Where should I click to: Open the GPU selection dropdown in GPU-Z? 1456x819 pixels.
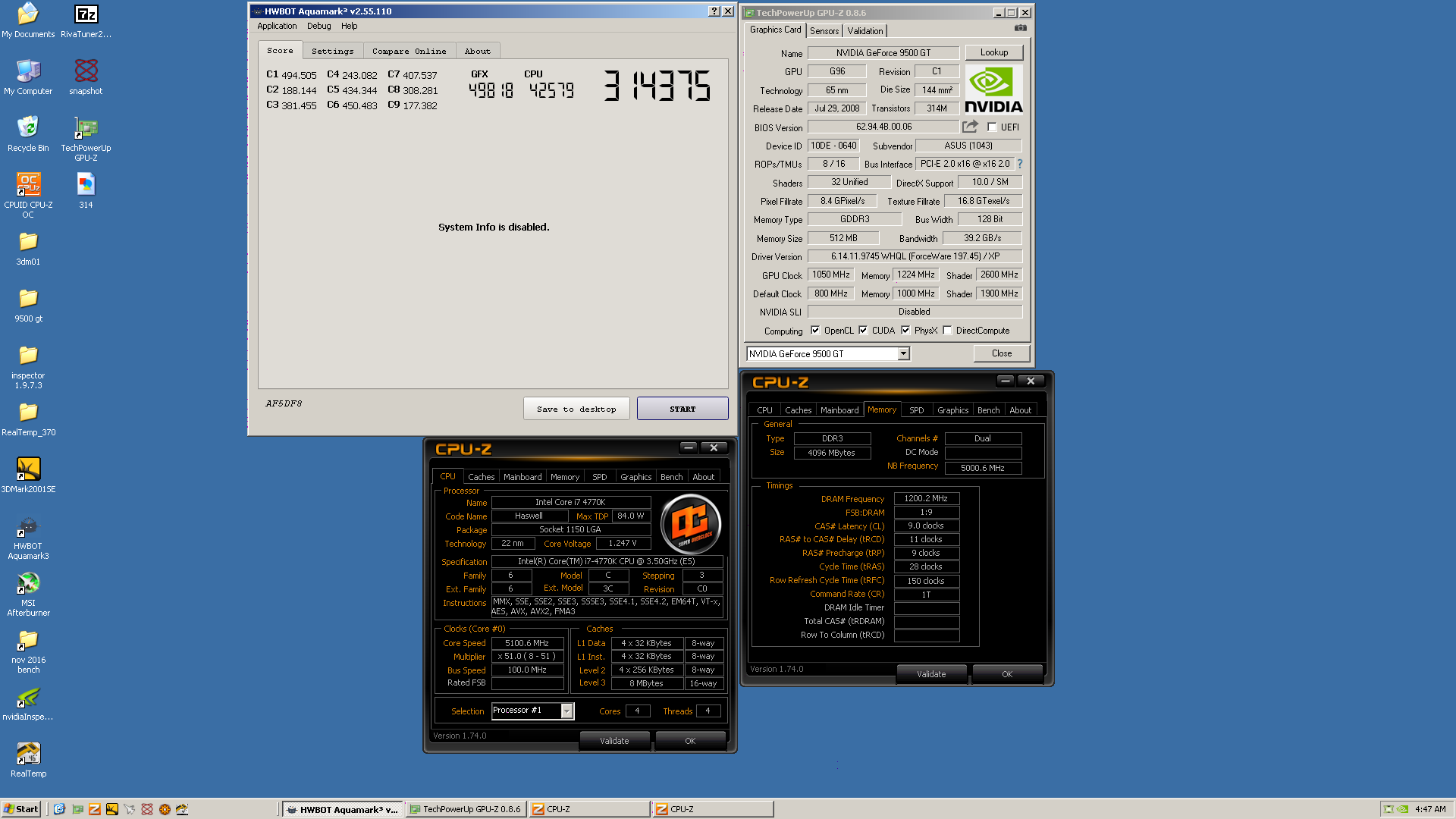click(903, 354)
